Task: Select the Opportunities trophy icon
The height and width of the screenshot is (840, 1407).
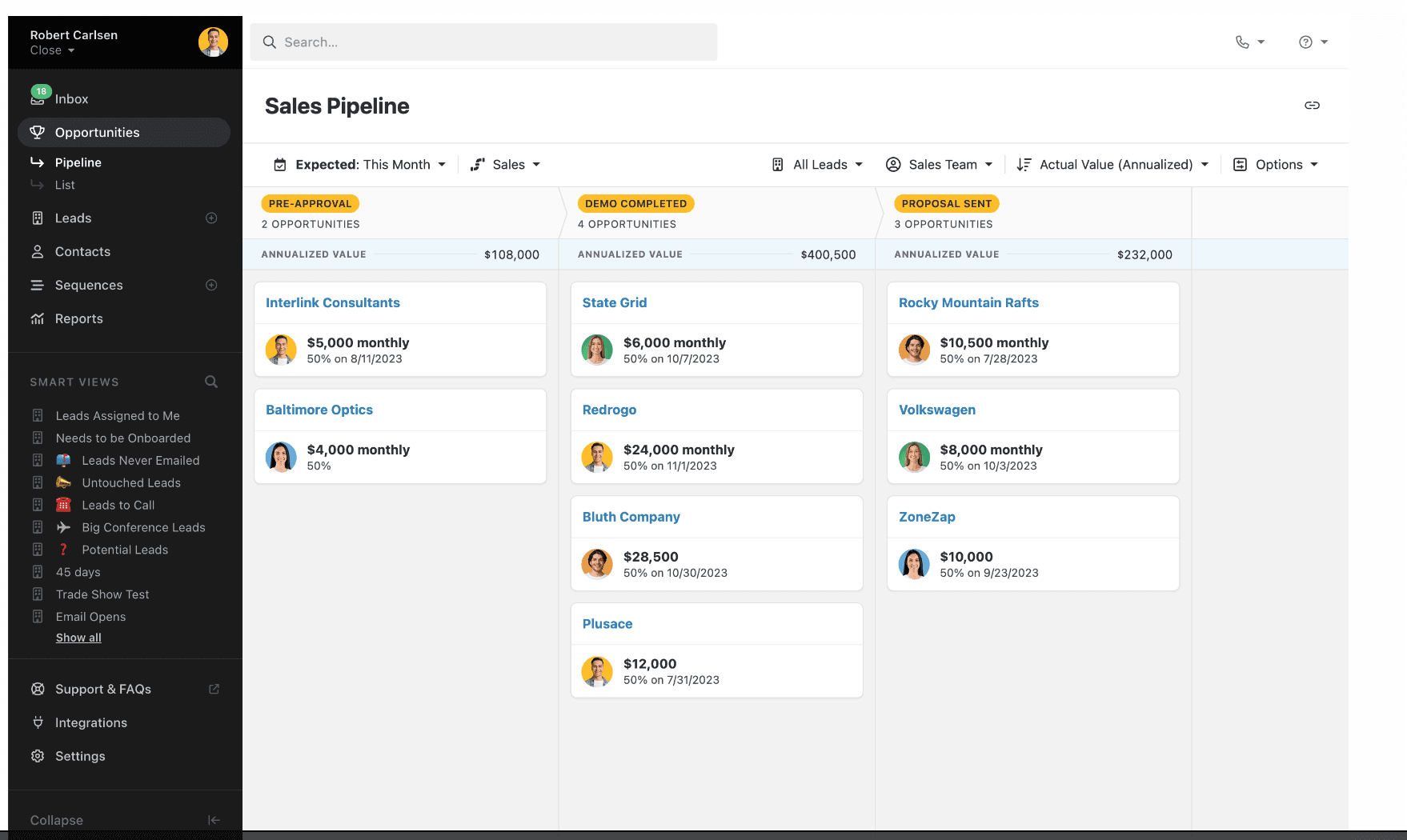Action: coord(37,132)
